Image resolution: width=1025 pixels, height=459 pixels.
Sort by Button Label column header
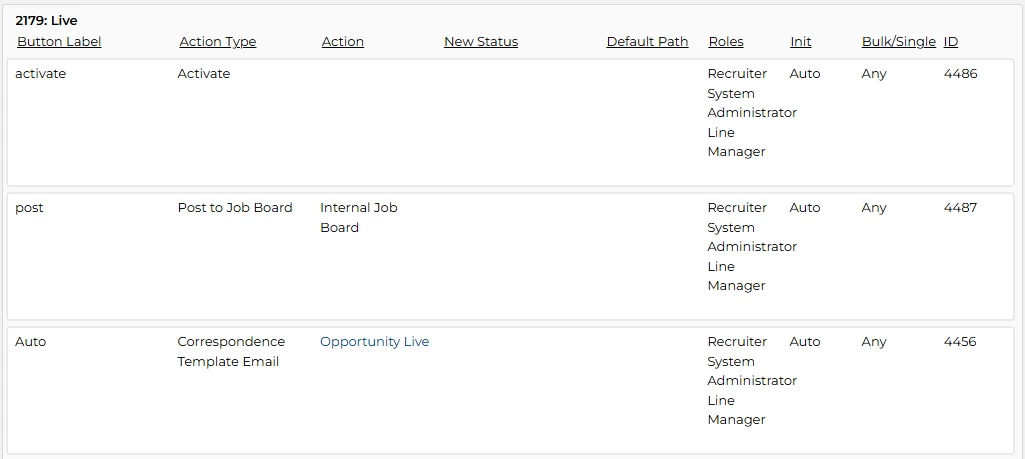pyautogui.click(x=59, y=42)
